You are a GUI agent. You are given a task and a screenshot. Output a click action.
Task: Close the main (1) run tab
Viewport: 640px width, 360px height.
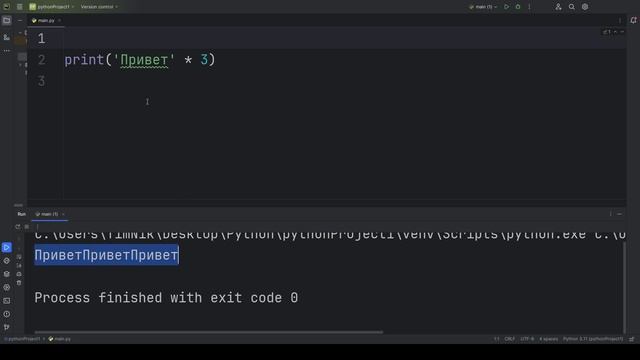(63, 214)
